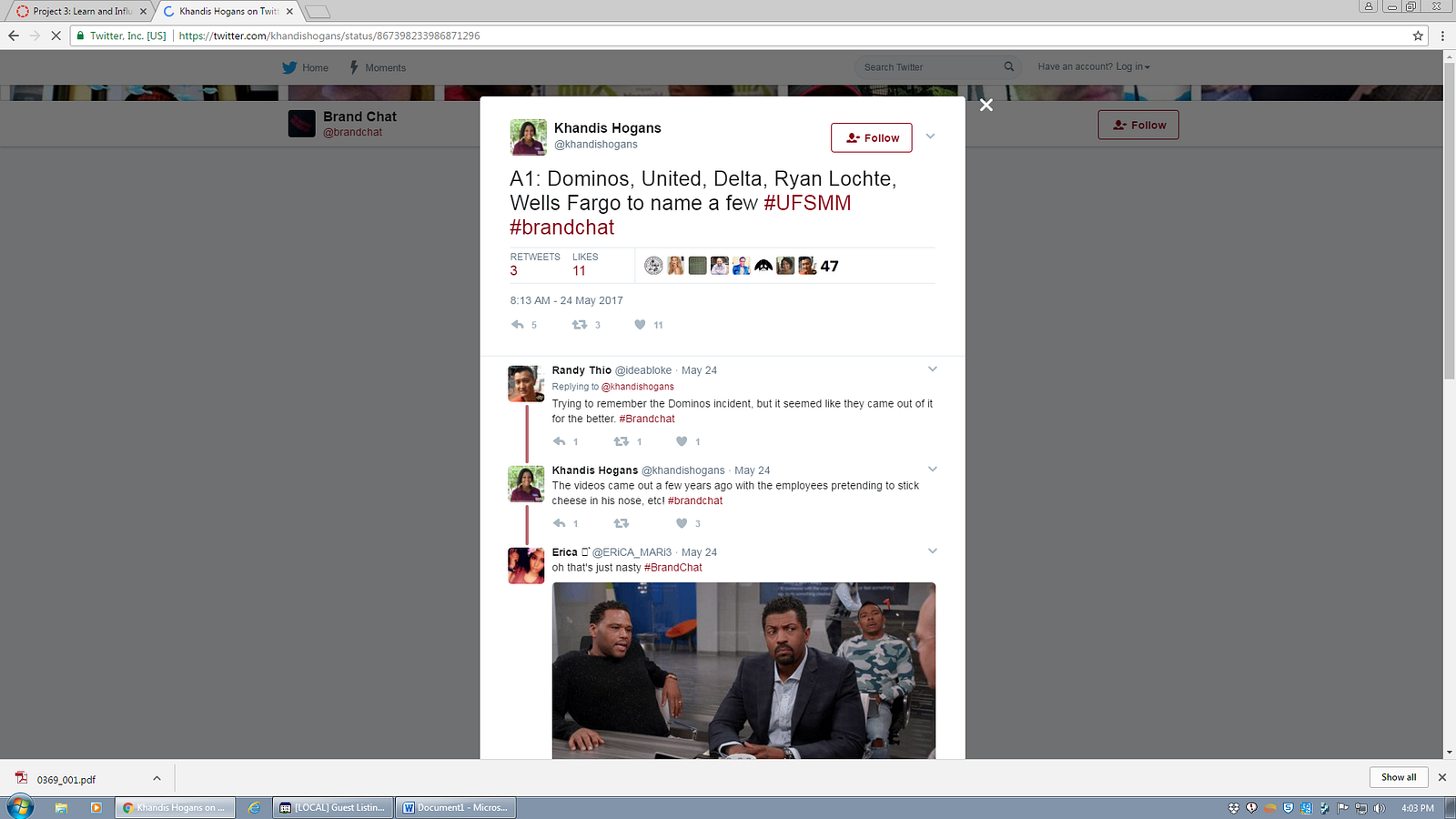1456x819 pixels.
Task: Open the Dropbox tray icon
Action: [1234, 808]
